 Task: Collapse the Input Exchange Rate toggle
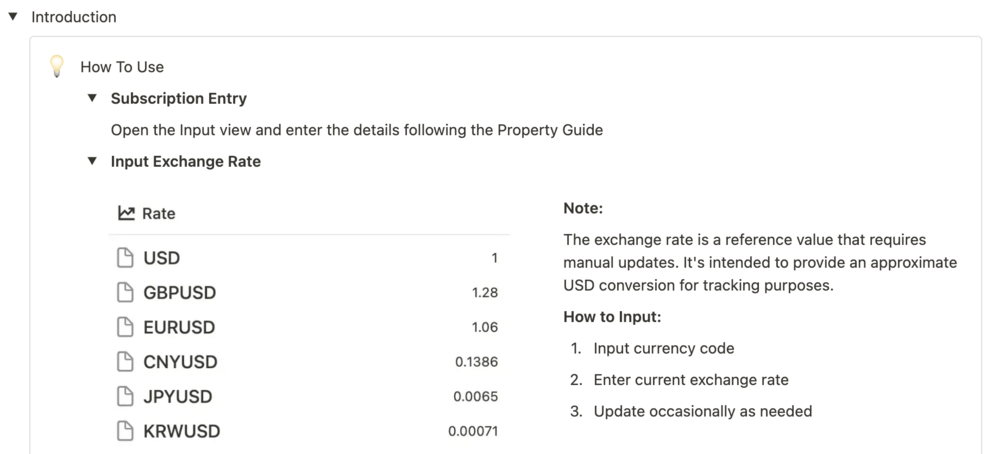click(92, 161)
